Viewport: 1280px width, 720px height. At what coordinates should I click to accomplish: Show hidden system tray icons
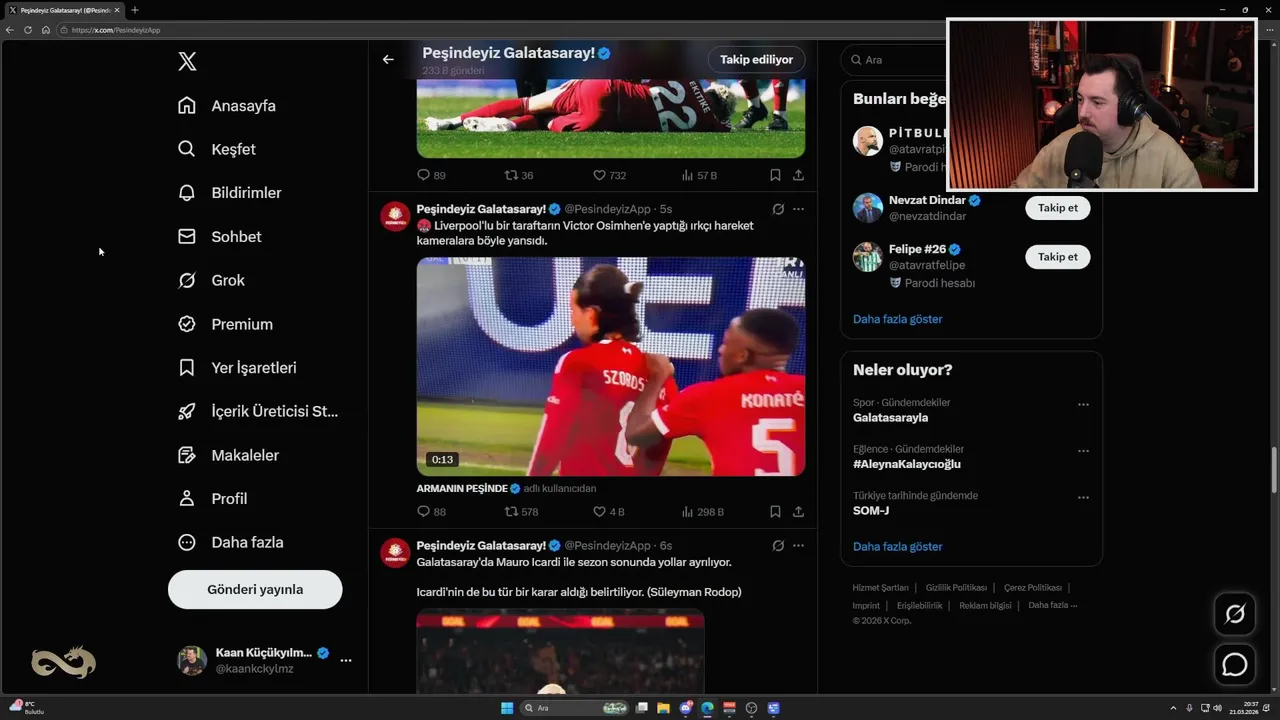[1174, 708]
